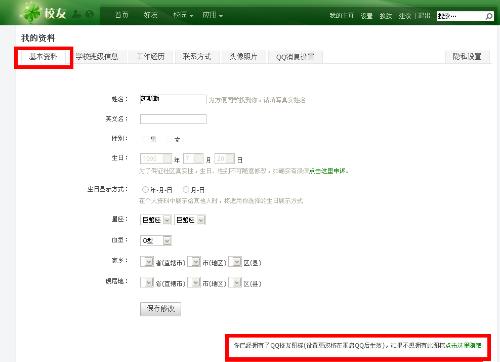Screen dimensions: 500x362
Task: Switch to the 工作经历 tab
Action: click(x=151, y=57)
